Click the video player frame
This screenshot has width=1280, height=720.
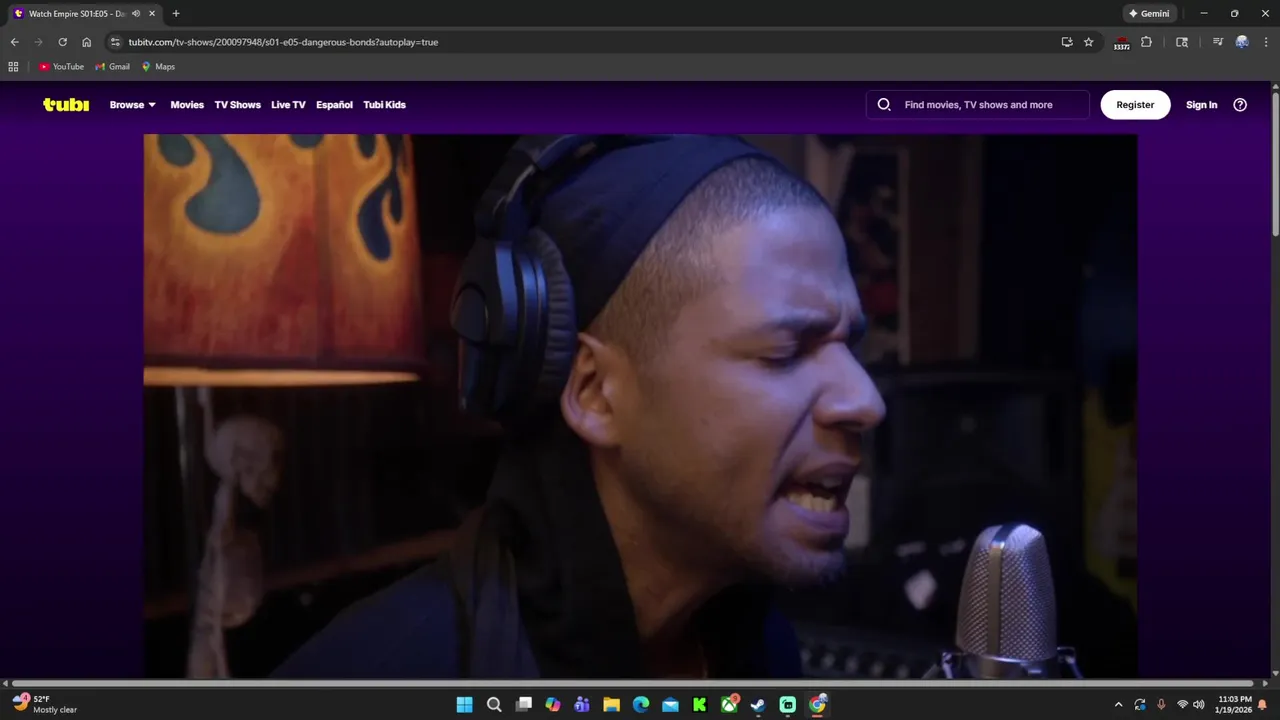[x=640, y=406]
